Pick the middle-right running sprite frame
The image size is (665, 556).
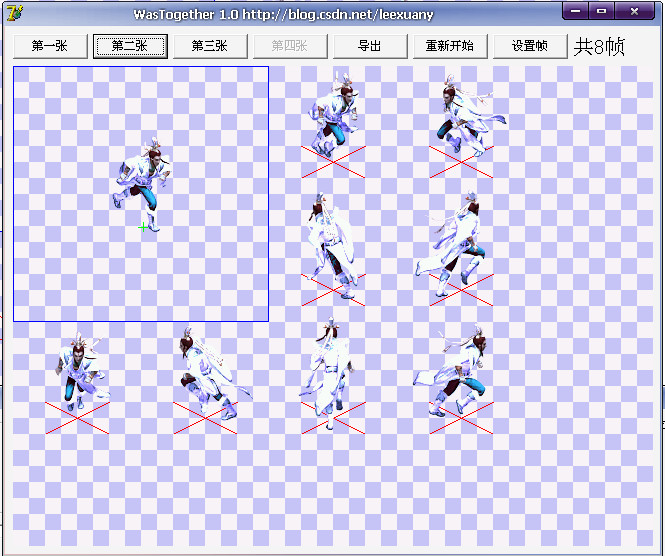[x=452, y=245]
